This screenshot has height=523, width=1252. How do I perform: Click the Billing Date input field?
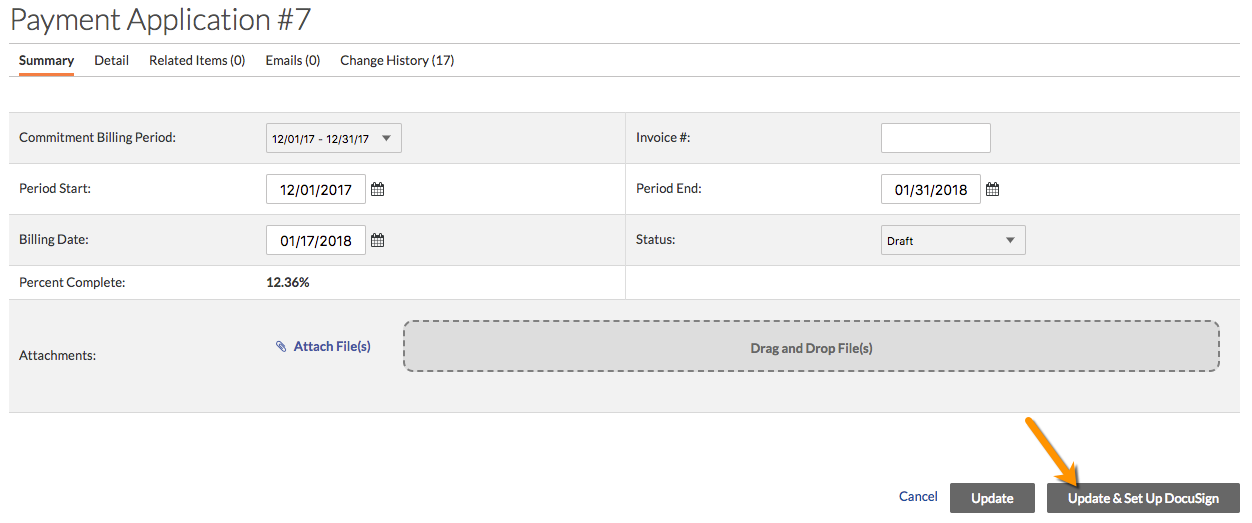tap(315, 240)
